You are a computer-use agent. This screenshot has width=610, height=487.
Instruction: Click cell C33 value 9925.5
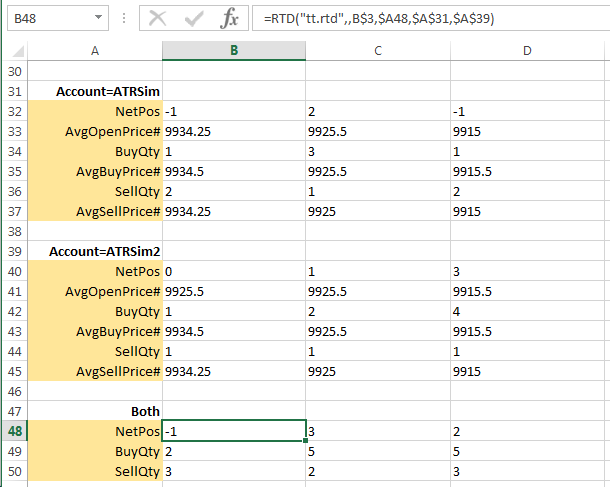pyautogui.click(x=378, y=131)
